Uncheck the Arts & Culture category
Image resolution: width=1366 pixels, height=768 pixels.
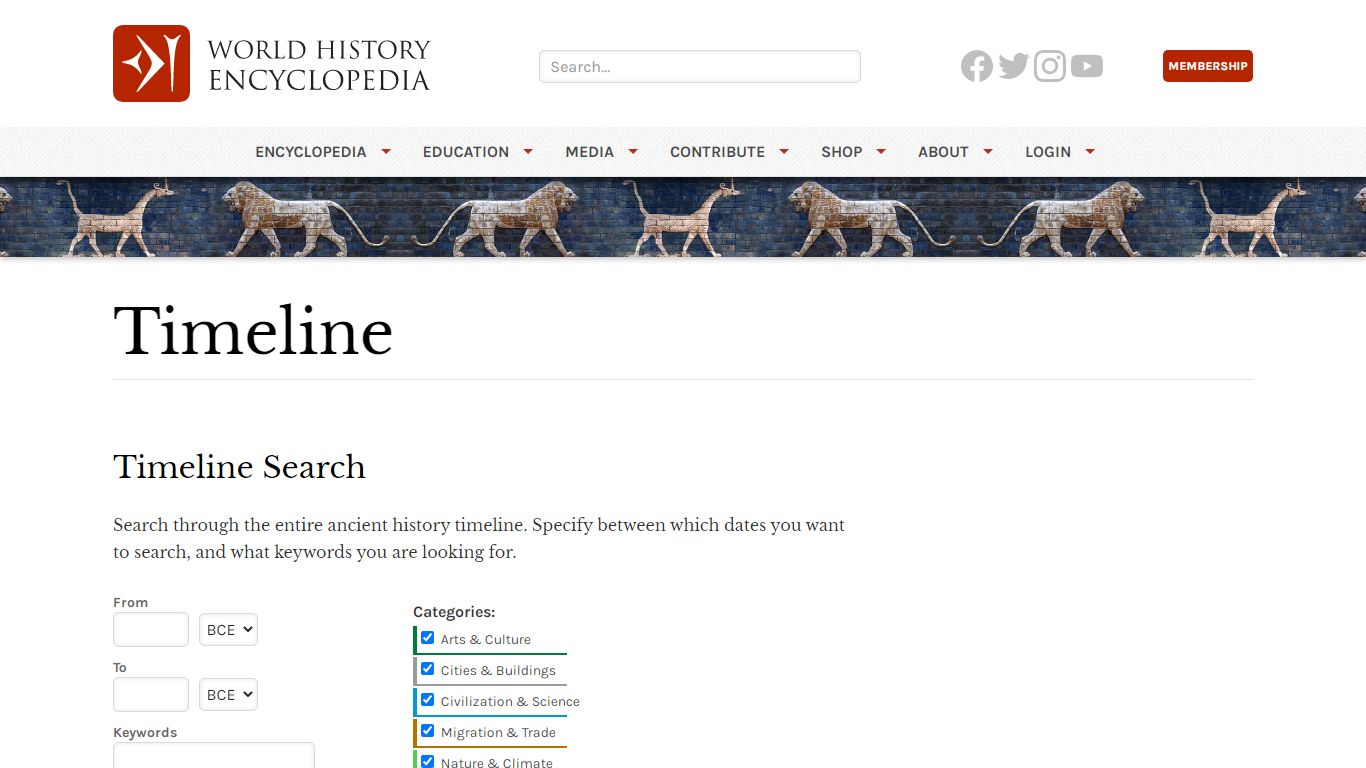tap(428, 638)
